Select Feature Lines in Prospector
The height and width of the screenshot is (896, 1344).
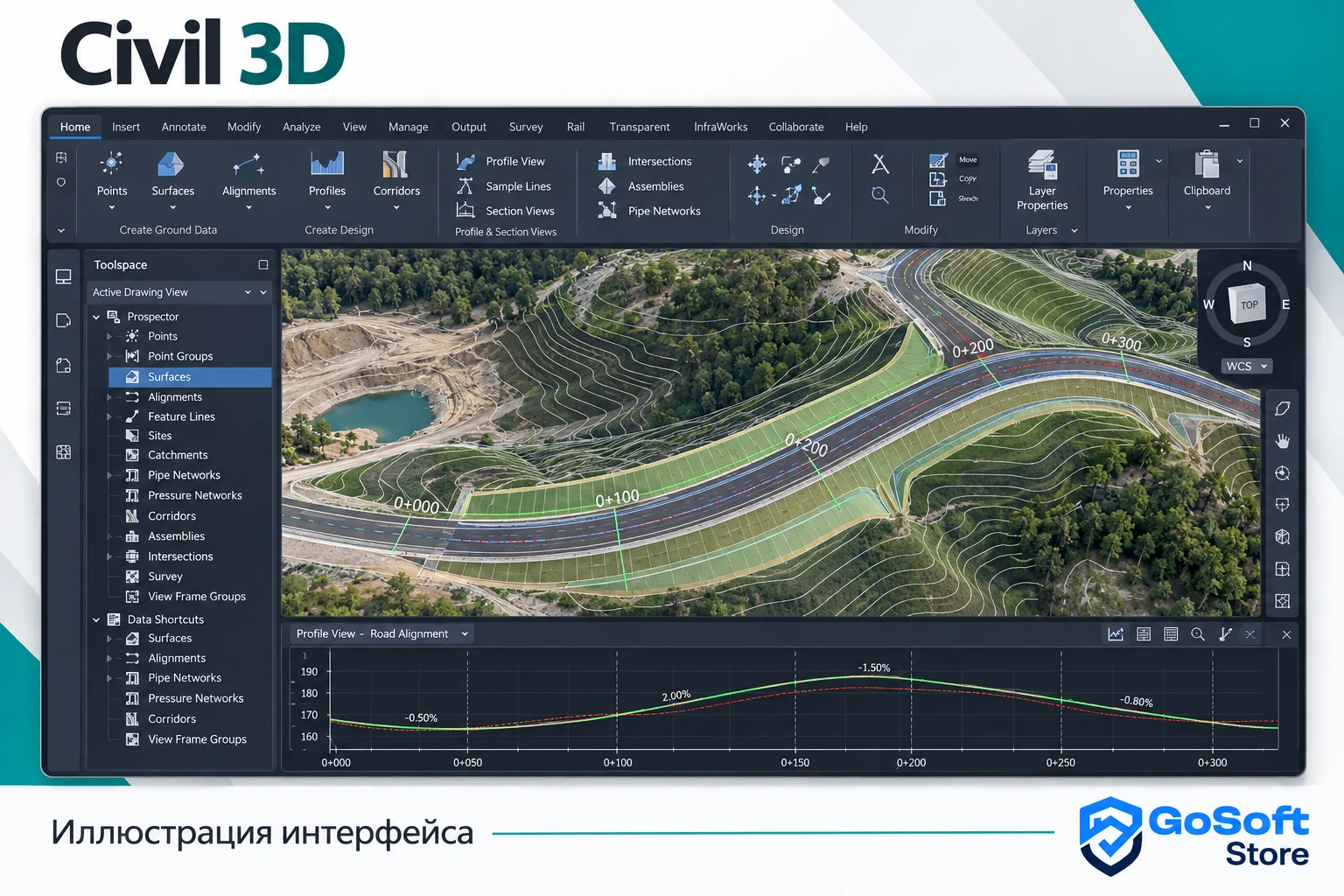[x=181, y=416]
